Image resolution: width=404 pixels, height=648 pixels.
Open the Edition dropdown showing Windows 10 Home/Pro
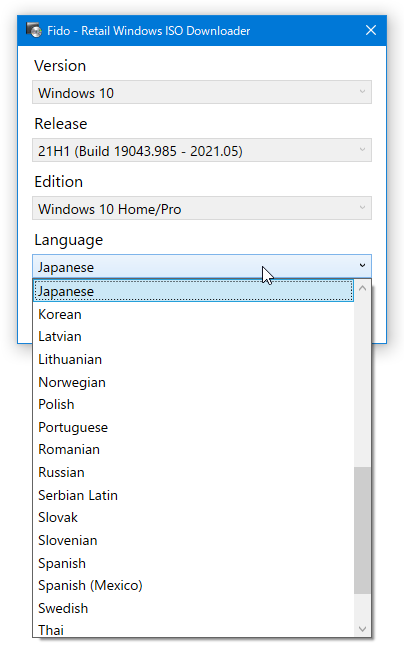(202, 208)
